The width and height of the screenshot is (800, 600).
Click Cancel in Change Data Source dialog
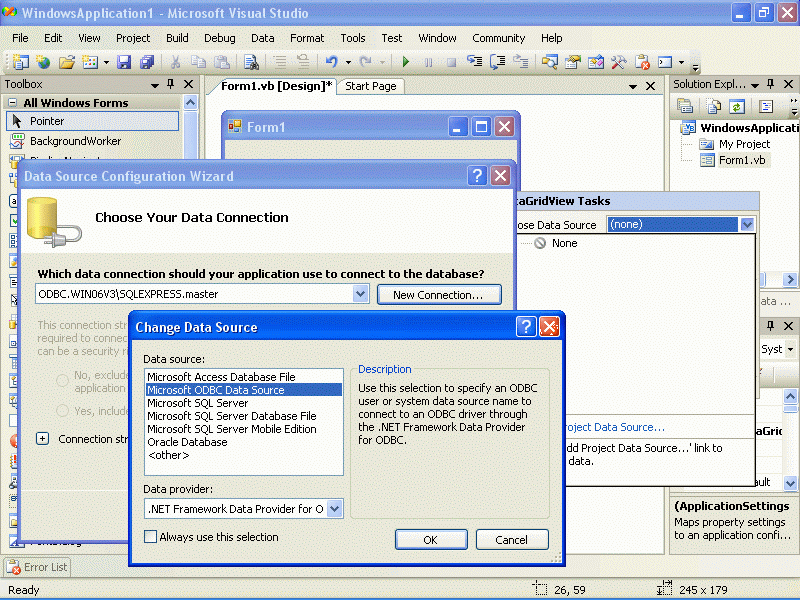(x=512, y=540)
